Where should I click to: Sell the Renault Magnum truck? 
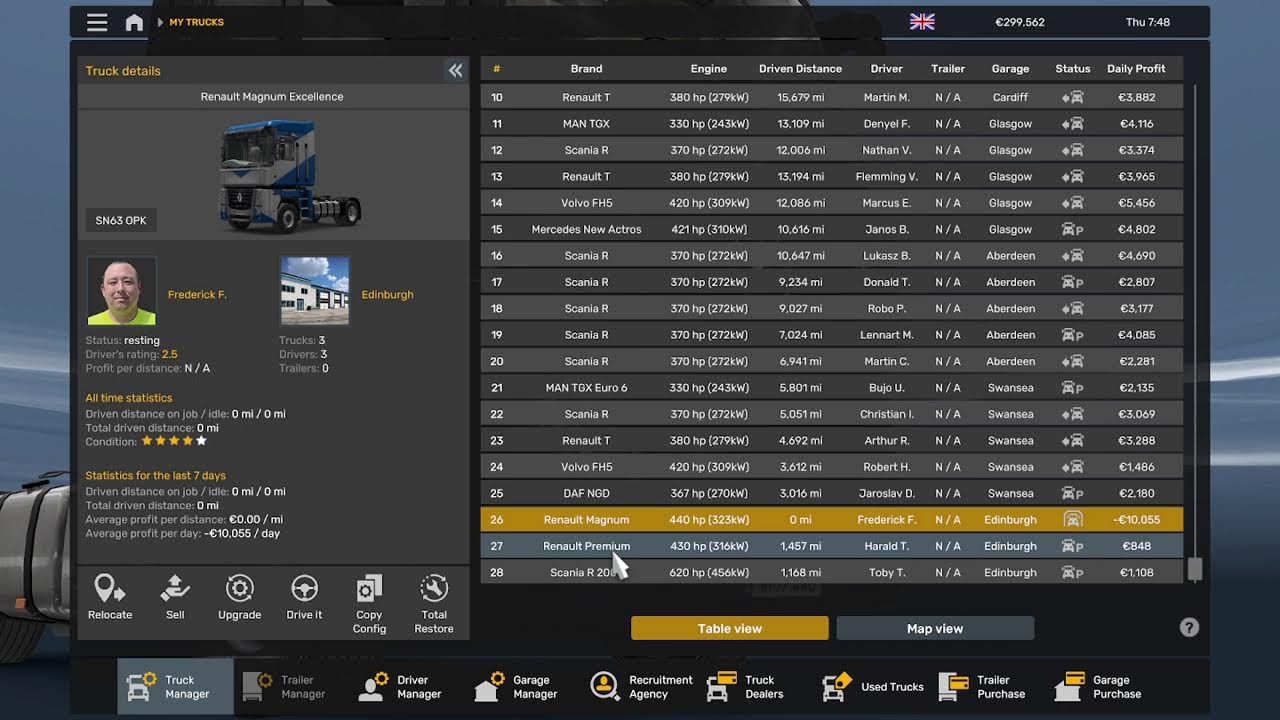[175, 597]
